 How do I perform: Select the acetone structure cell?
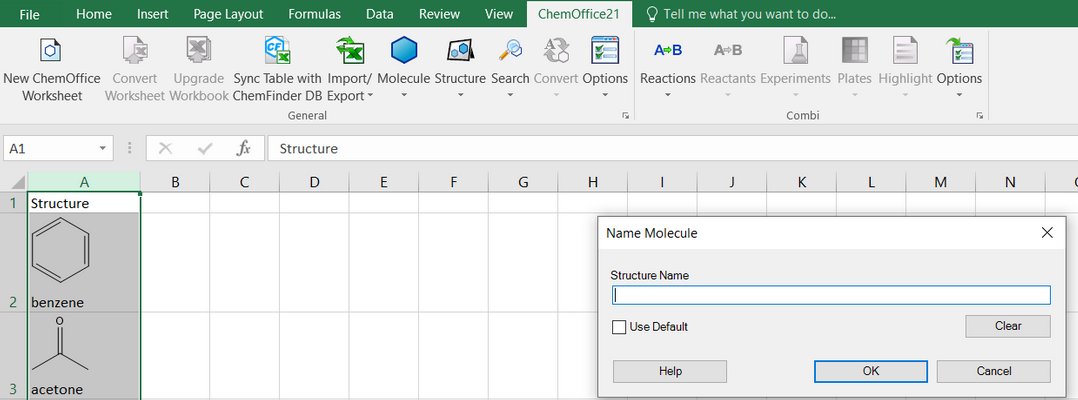click(84, 355)
